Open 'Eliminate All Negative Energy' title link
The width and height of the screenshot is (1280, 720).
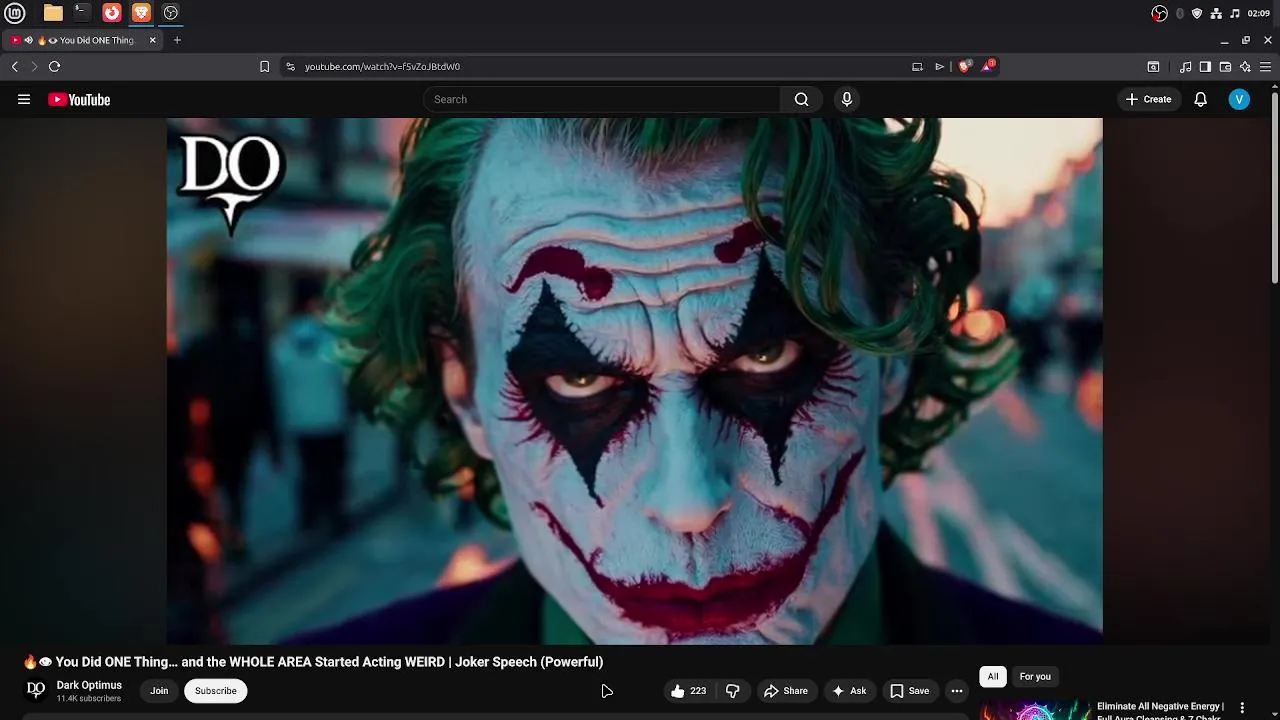pos(1160,711)
